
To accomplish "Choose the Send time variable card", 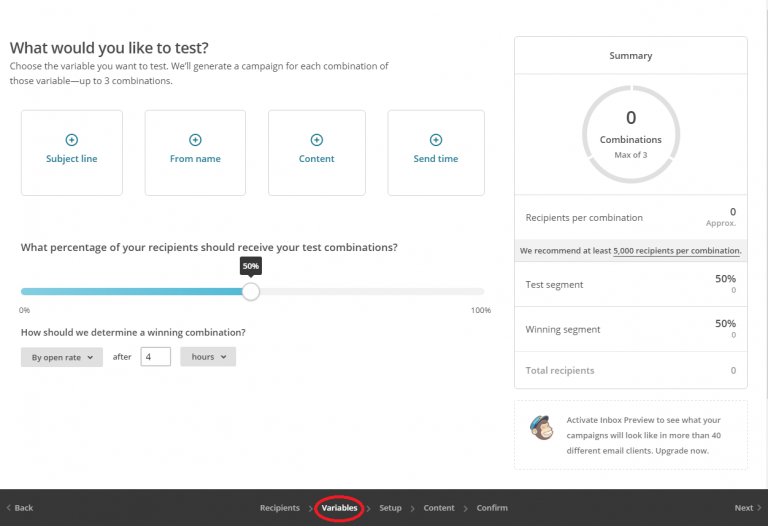I will pos(436,153).
